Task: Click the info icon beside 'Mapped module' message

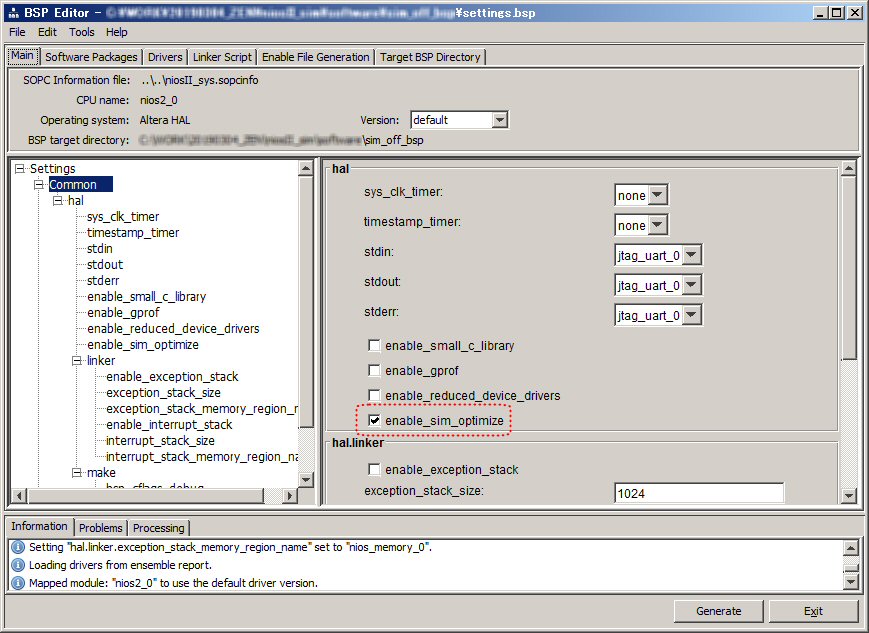Action: point(17,583)
